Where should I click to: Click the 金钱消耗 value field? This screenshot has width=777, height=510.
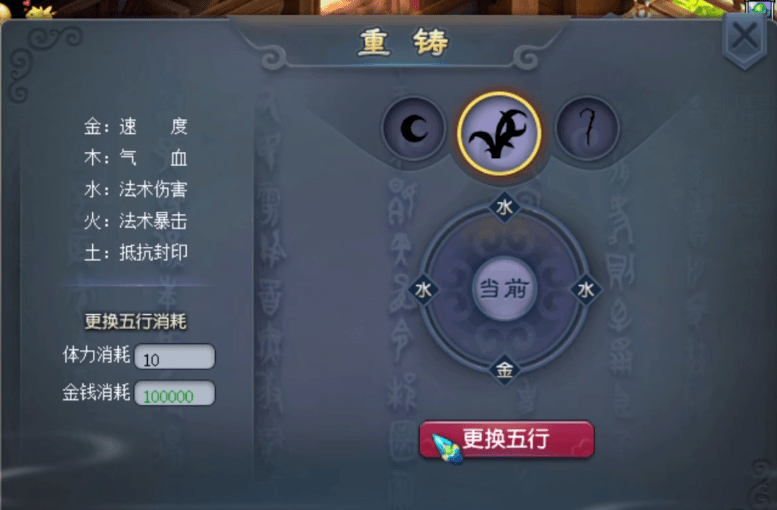175,394
